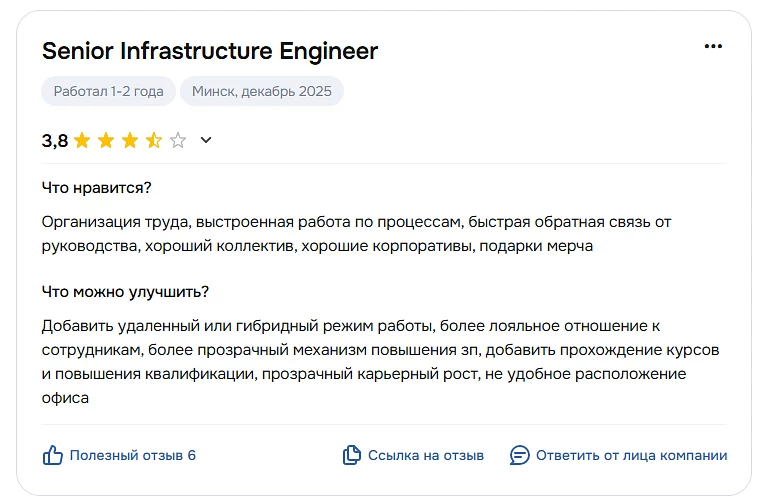Copy link using Ссылка на отзыв

pos(426,456)
